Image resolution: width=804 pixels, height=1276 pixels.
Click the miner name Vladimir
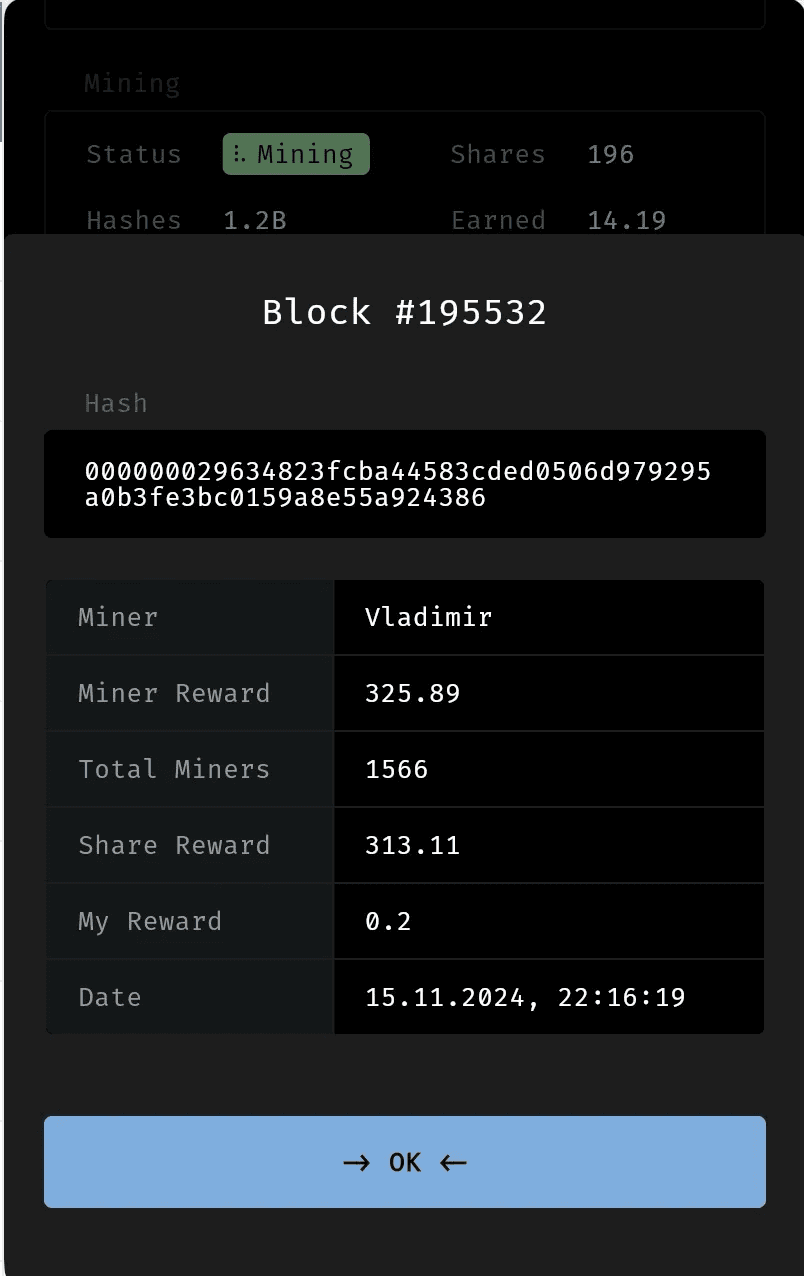pyautogui.click(x=429, y=617)
